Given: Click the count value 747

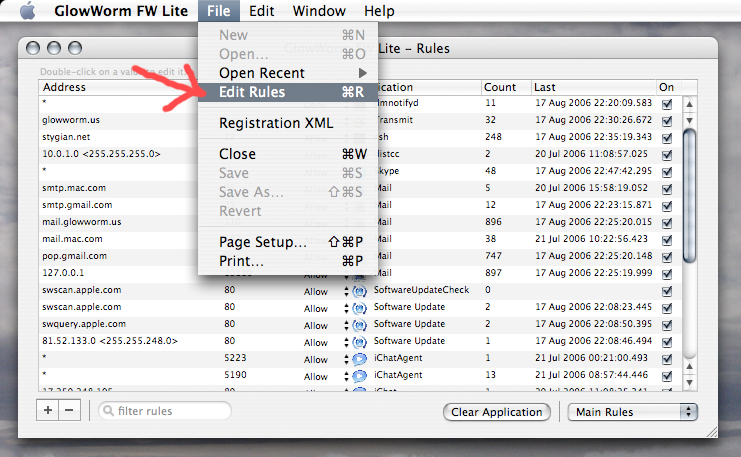Looking at the screenshot, I should tap(493, 256).
